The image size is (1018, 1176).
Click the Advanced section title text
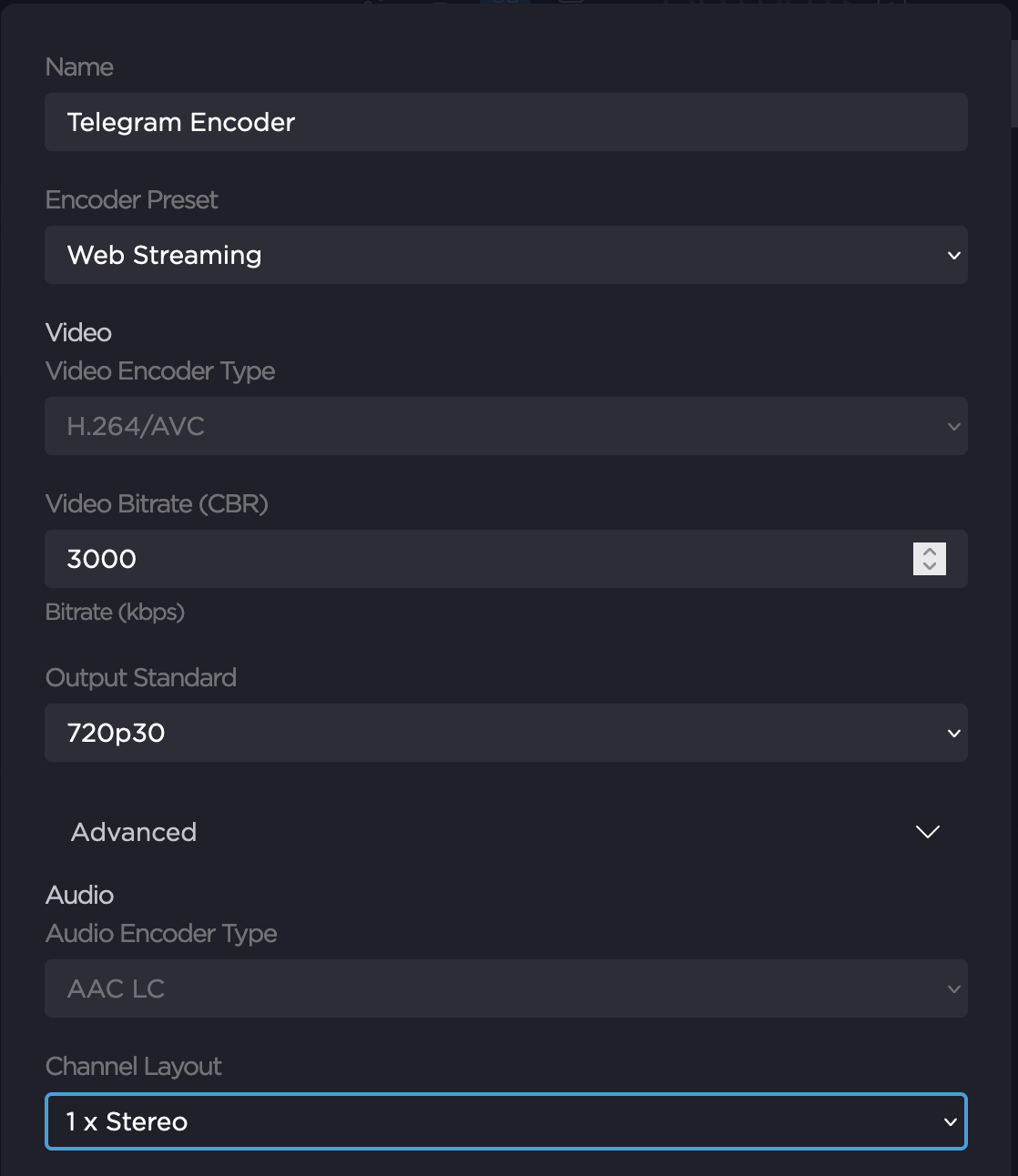(134, 832)
